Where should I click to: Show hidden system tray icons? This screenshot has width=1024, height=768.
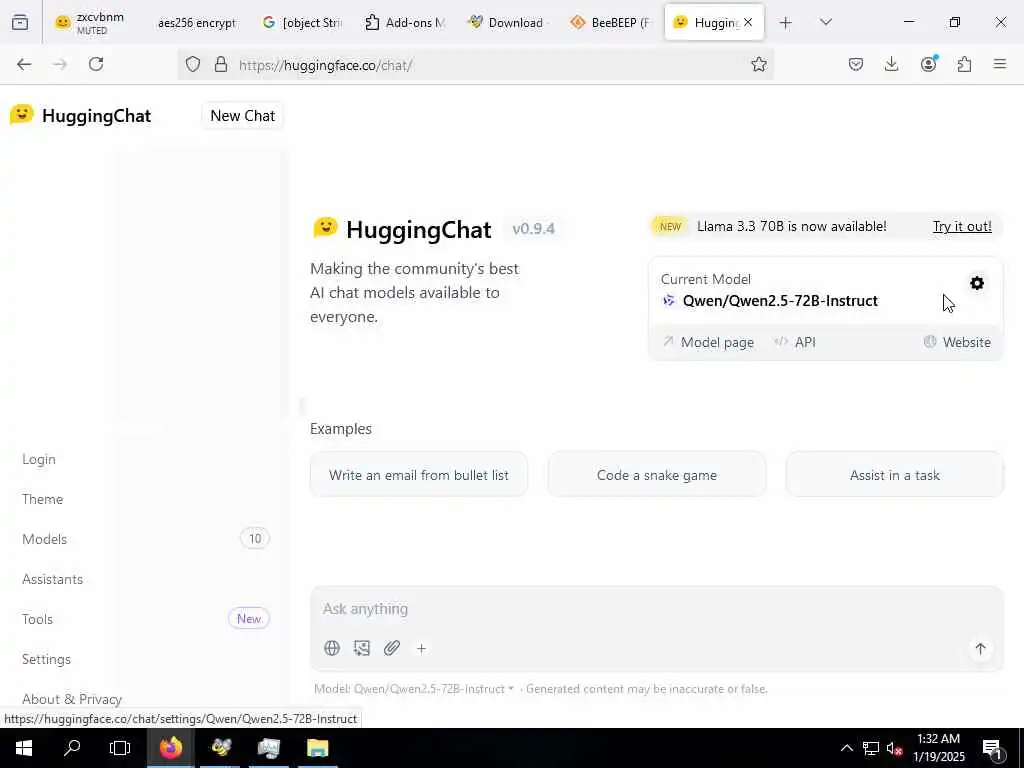pos(846,748)
